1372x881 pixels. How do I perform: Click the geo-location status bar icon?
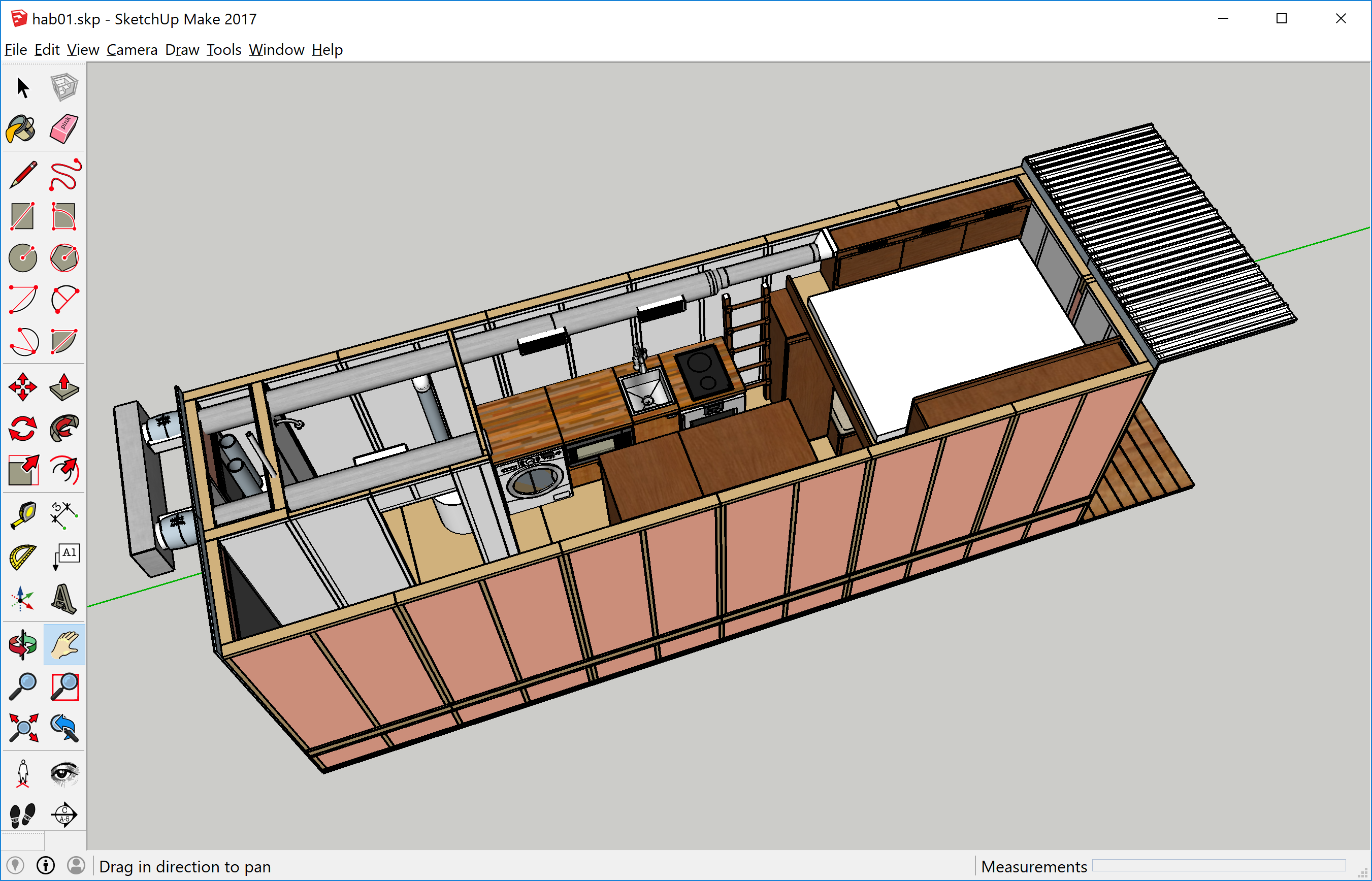pos(15,866)
